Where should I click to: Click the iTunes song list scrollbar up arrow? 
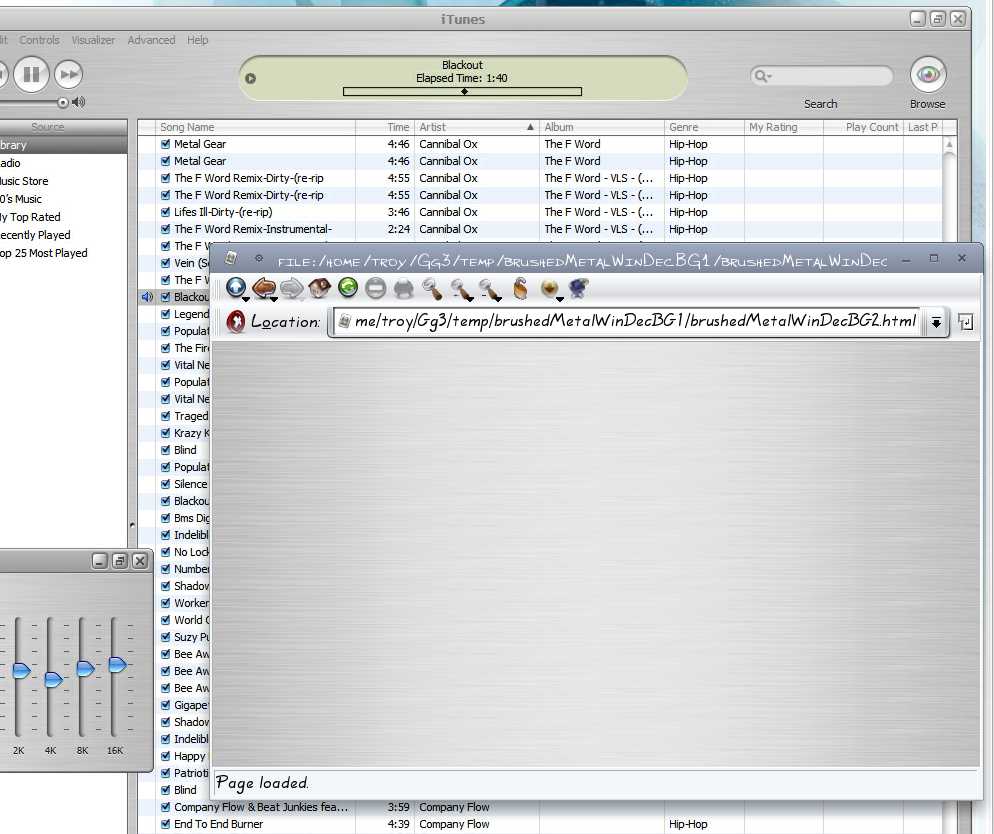949,144
